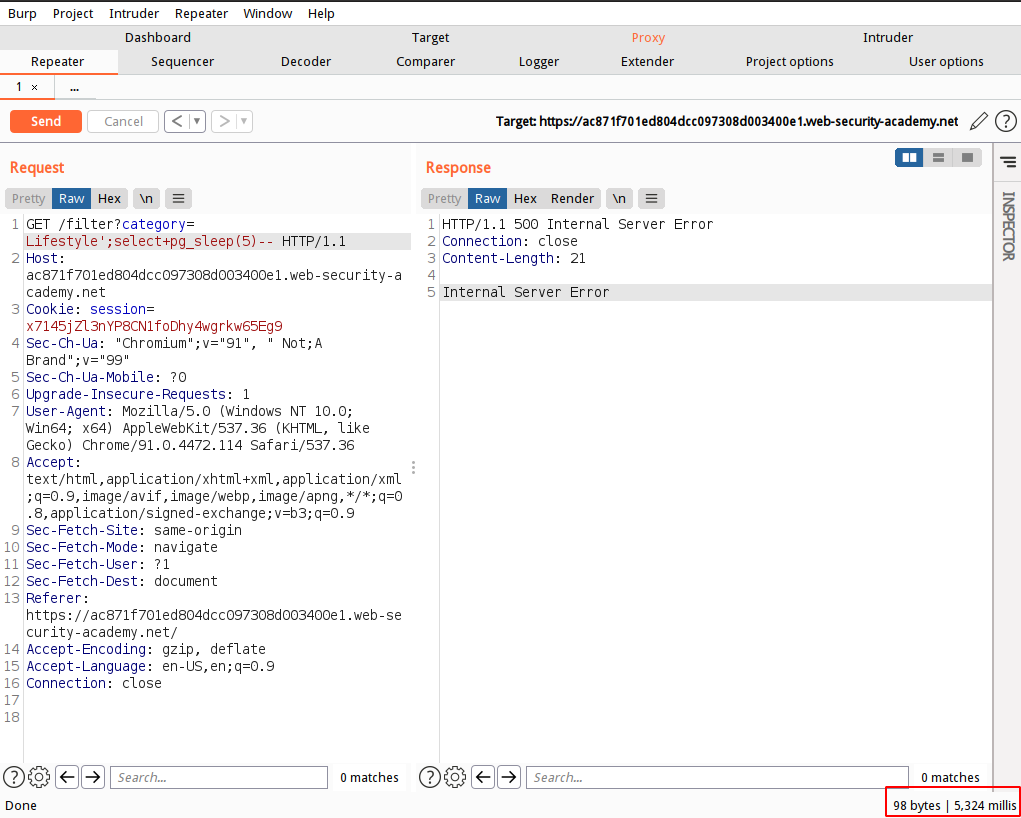This screenshot has width=1021, height=818.
Task: Click the Cancel button
Action: (123, 121)
